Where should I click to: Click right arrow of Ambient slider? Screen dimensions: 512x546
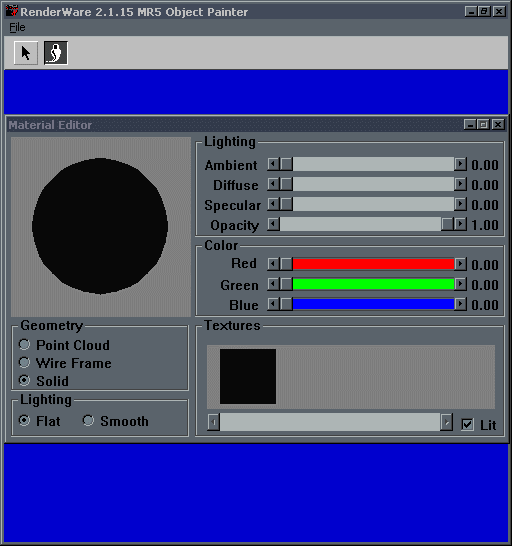pyautogui.click(x=460, y=164)
